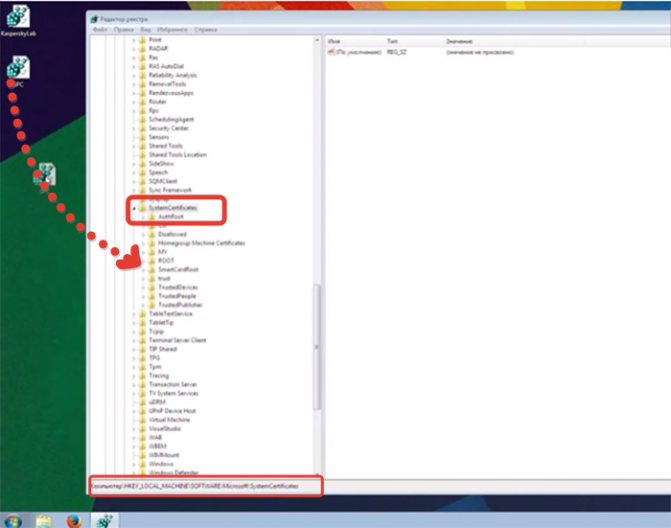Image resolution: width=671 pixels, height=528 pixels.
Task: Expand the AuthRoot subkey
Action: [143, 217]
